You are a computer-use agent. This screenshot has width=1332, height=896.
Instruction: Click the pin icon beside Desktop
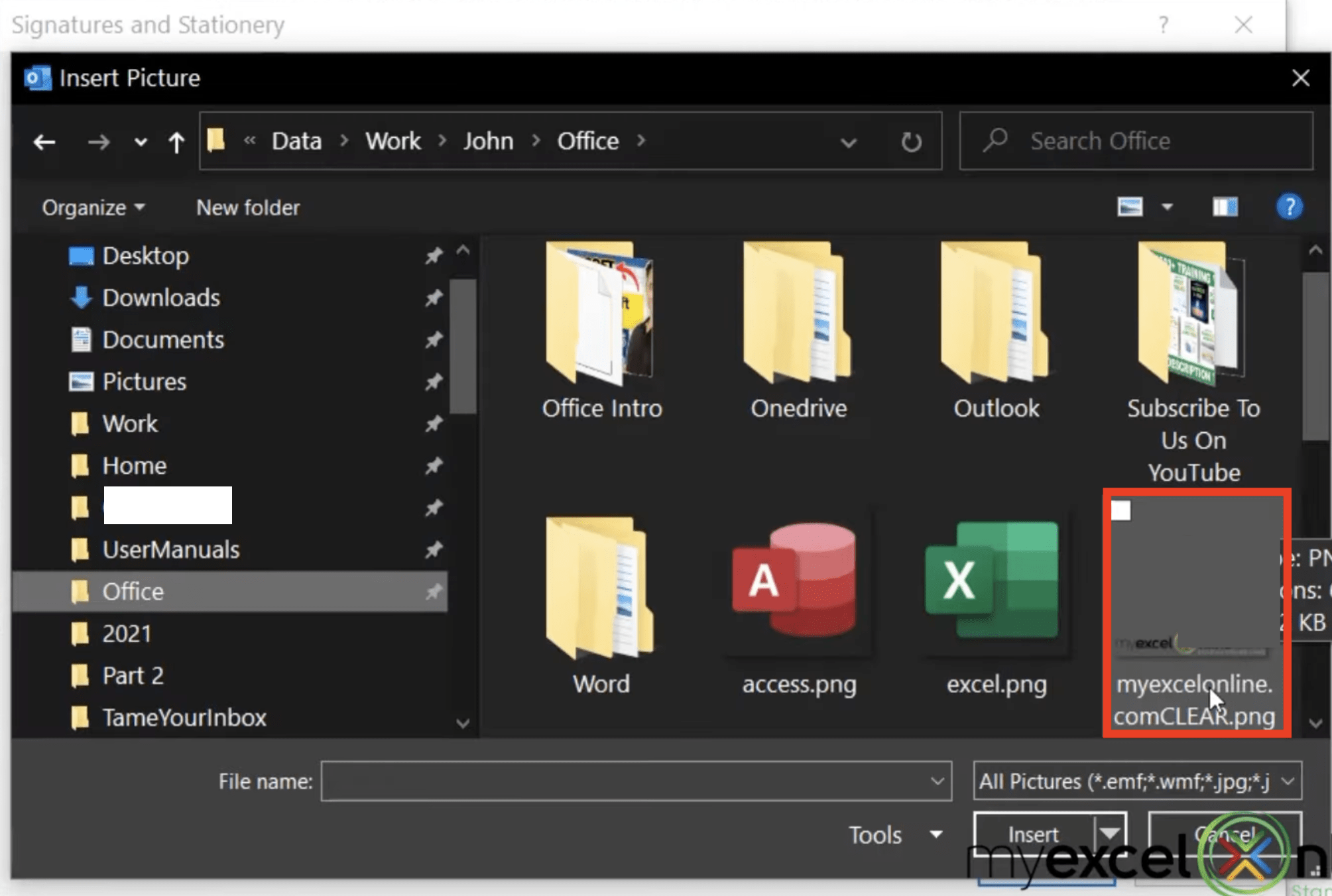pyautogui.click(x=434, y=256)
